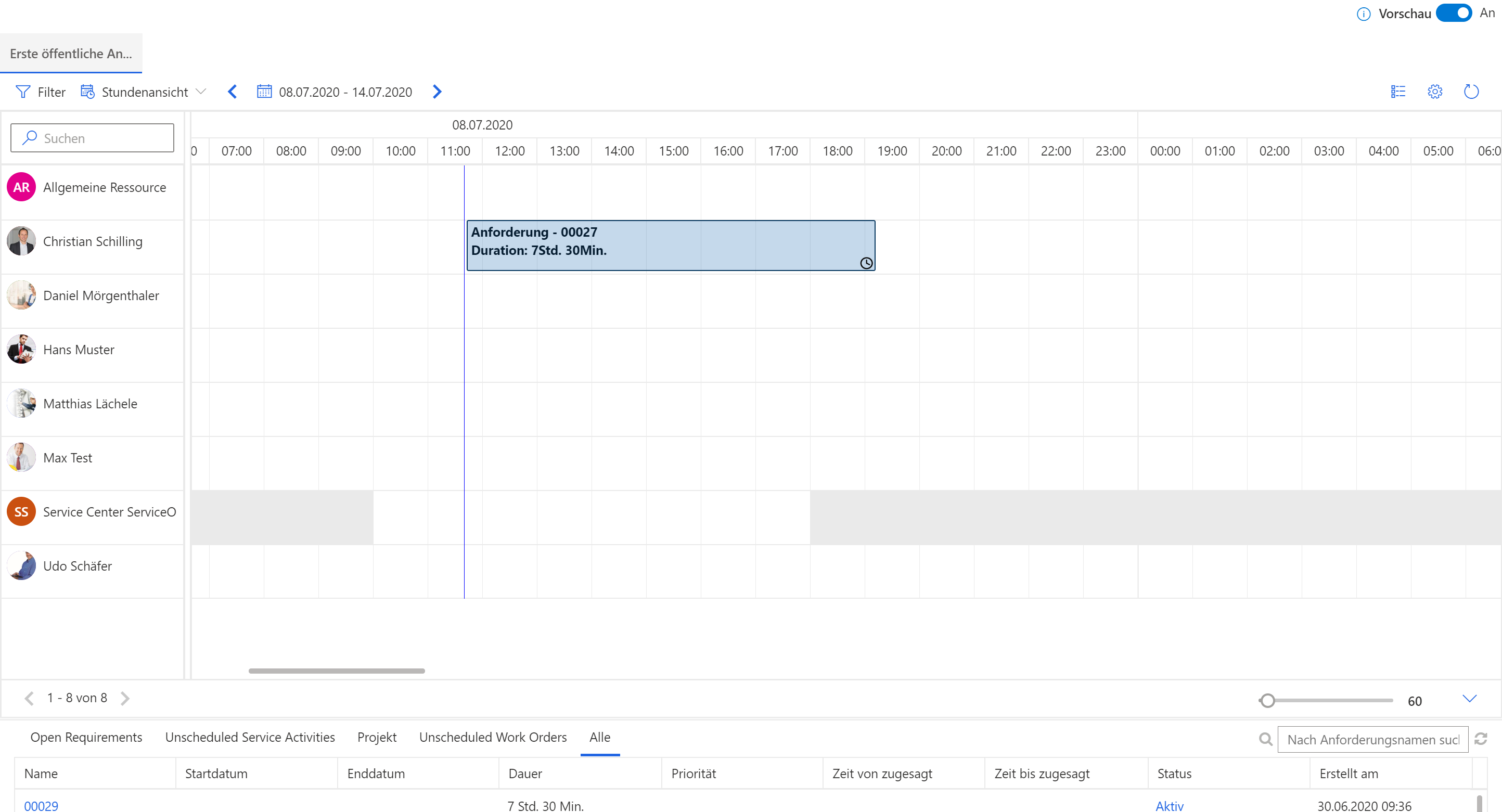Screen dimensions: 1502x812
Task: Click the navigate forward arrow icon
Action: 437,92
